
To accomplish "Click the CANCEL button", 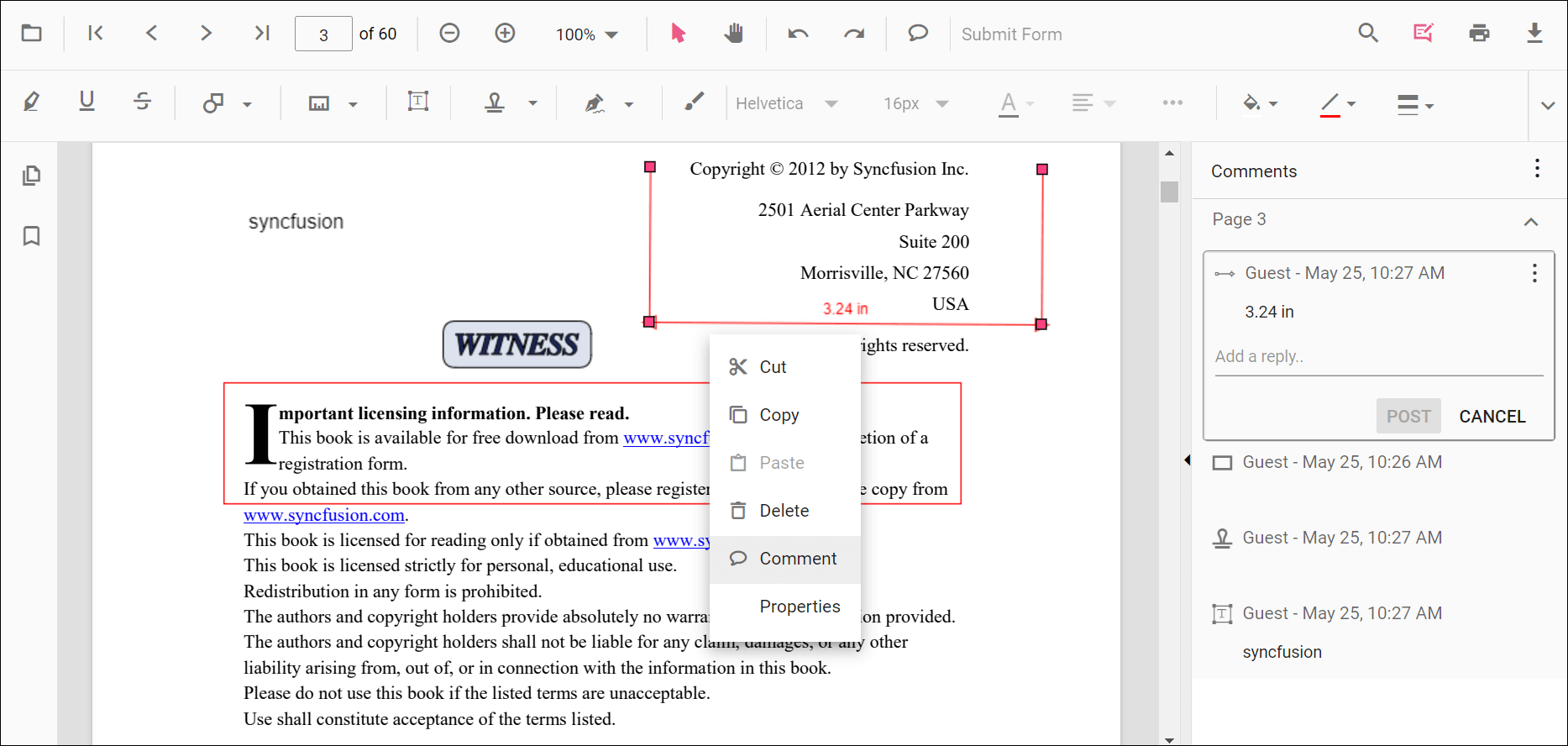I will click(1492, 417).
